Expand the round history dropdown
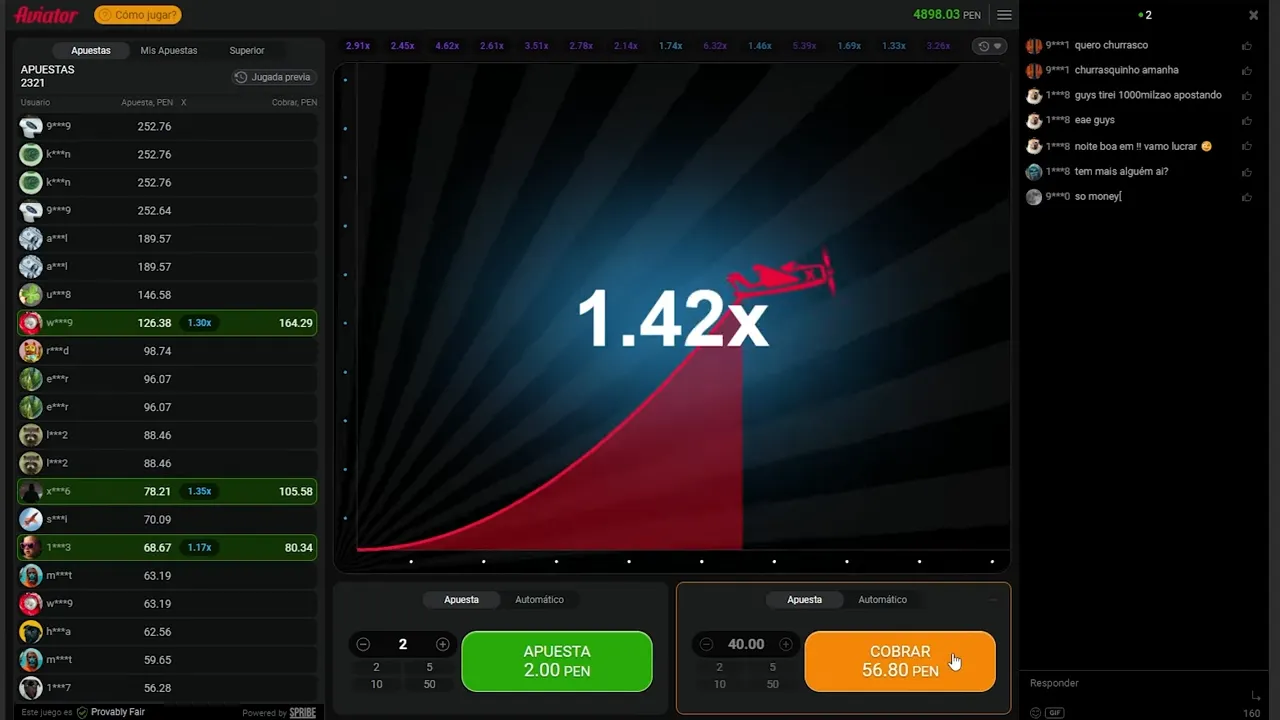Screen dimensions: 1280x720 click(x=989, y=46)
